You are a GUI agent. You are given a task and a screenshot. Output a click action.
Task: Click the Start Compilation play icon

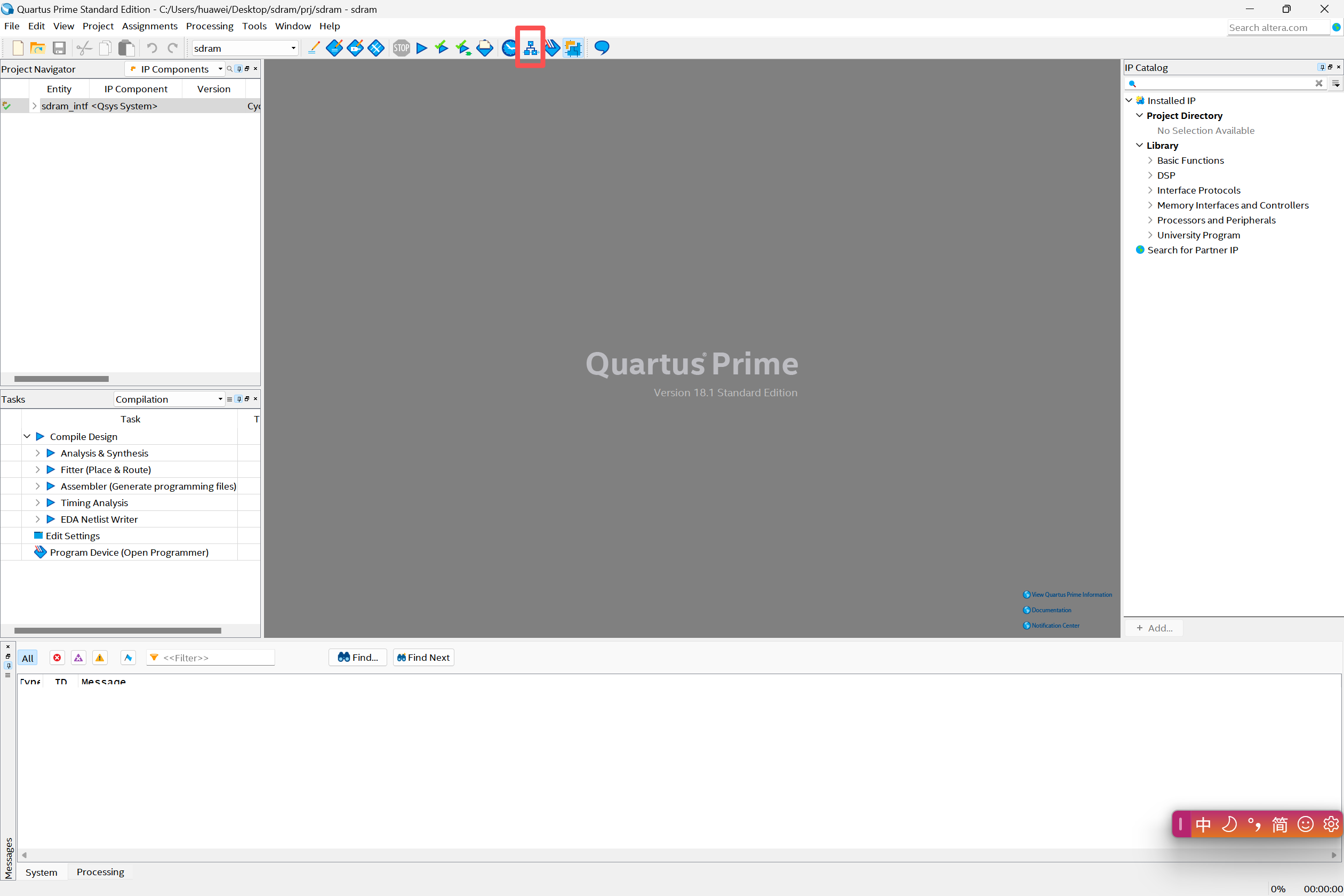coord(422,48)
